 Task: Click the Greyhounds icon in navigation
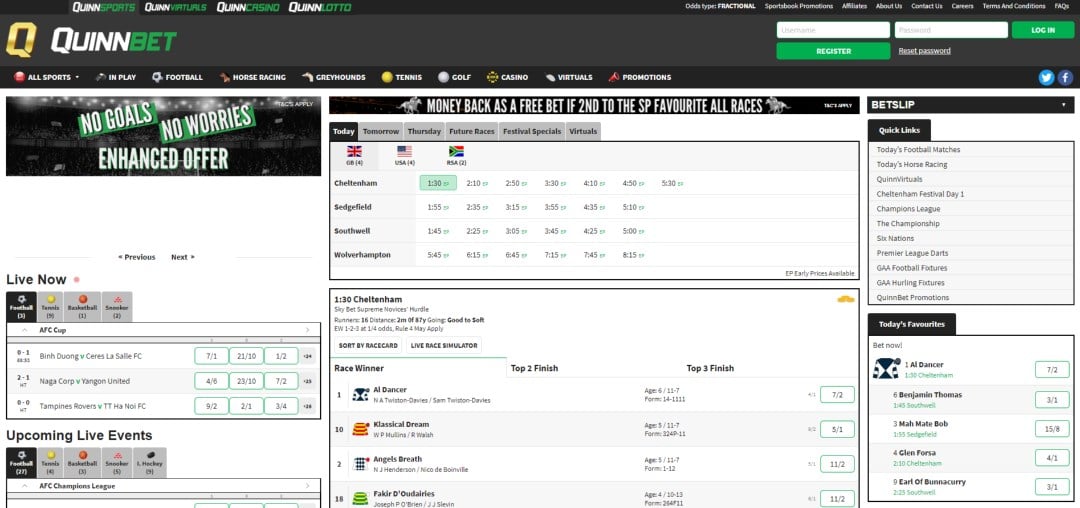click(x=307, y=77)
